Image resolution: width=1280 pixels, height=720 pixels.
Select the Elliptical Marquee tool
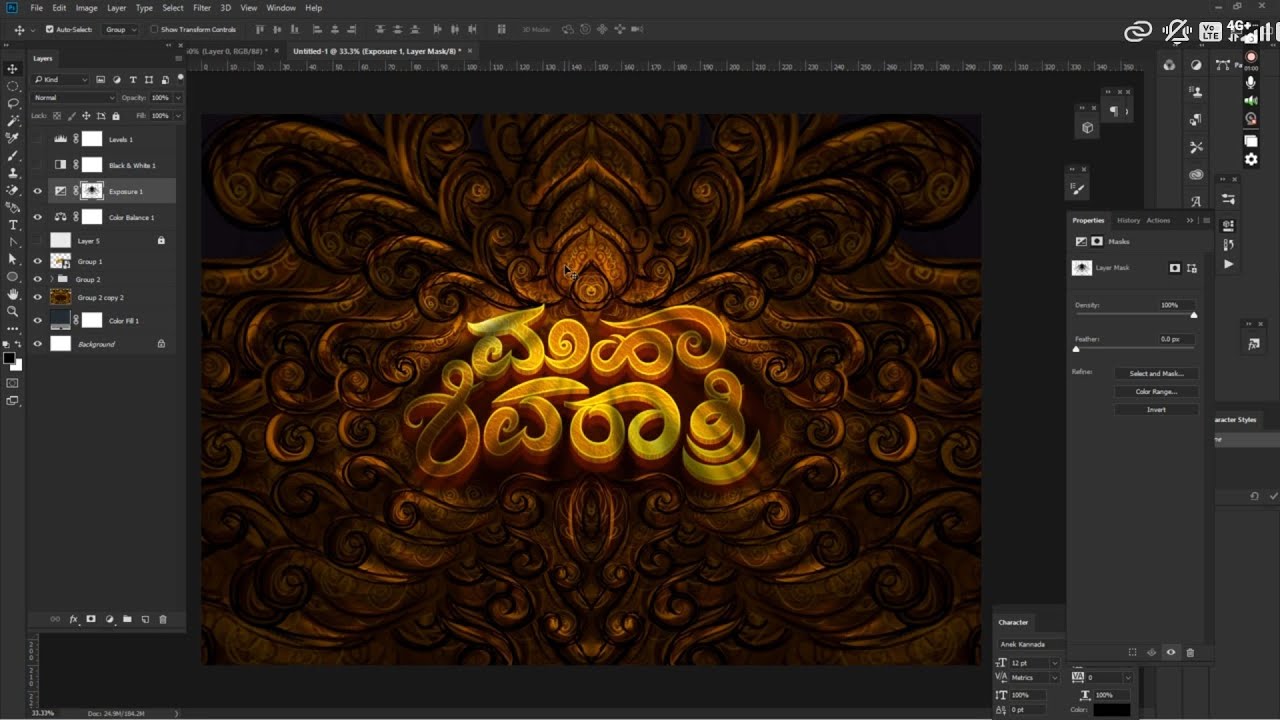click(13, 86)
